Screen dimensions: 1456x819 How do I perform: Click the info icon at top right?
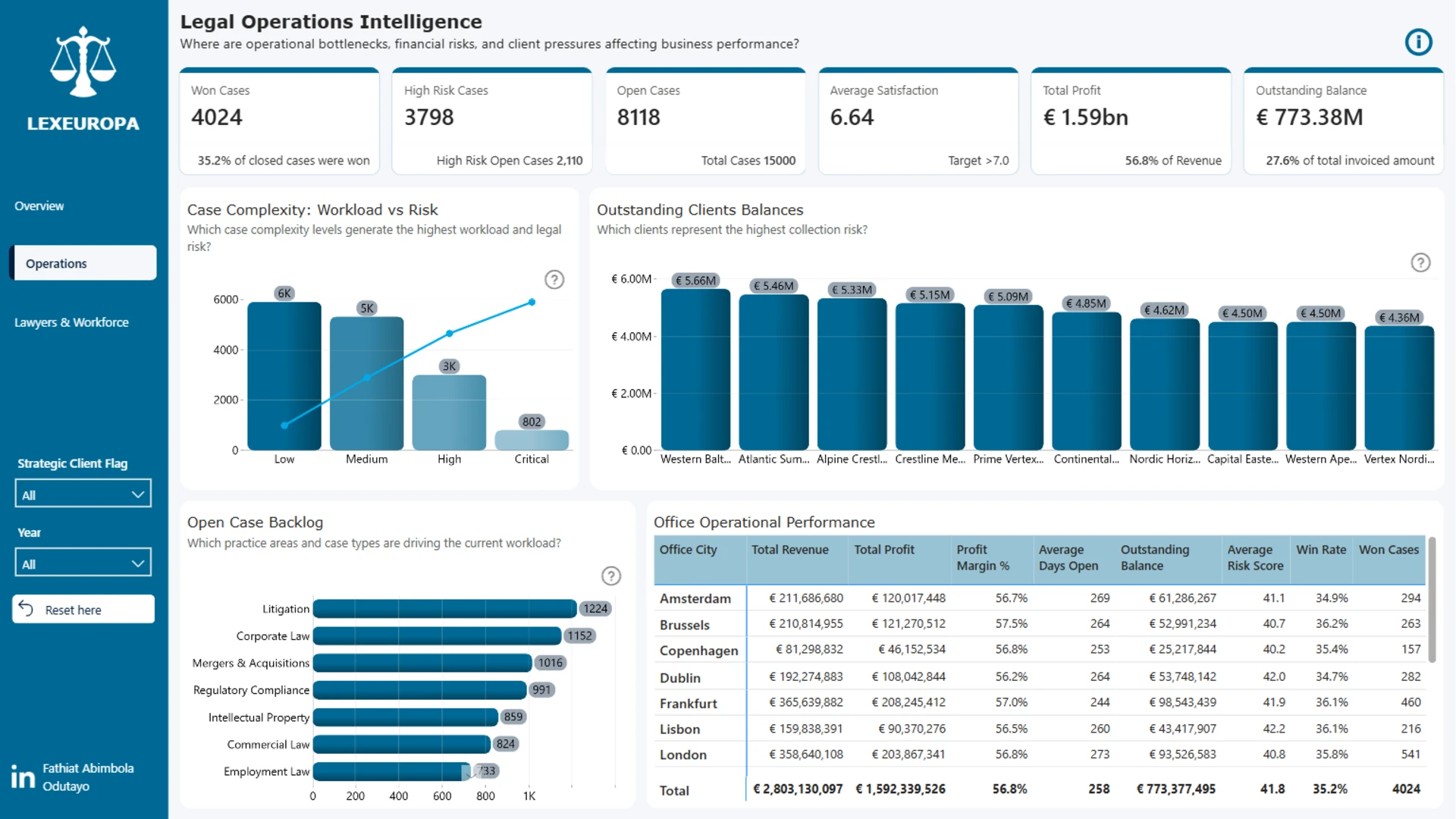(1418, 42)
